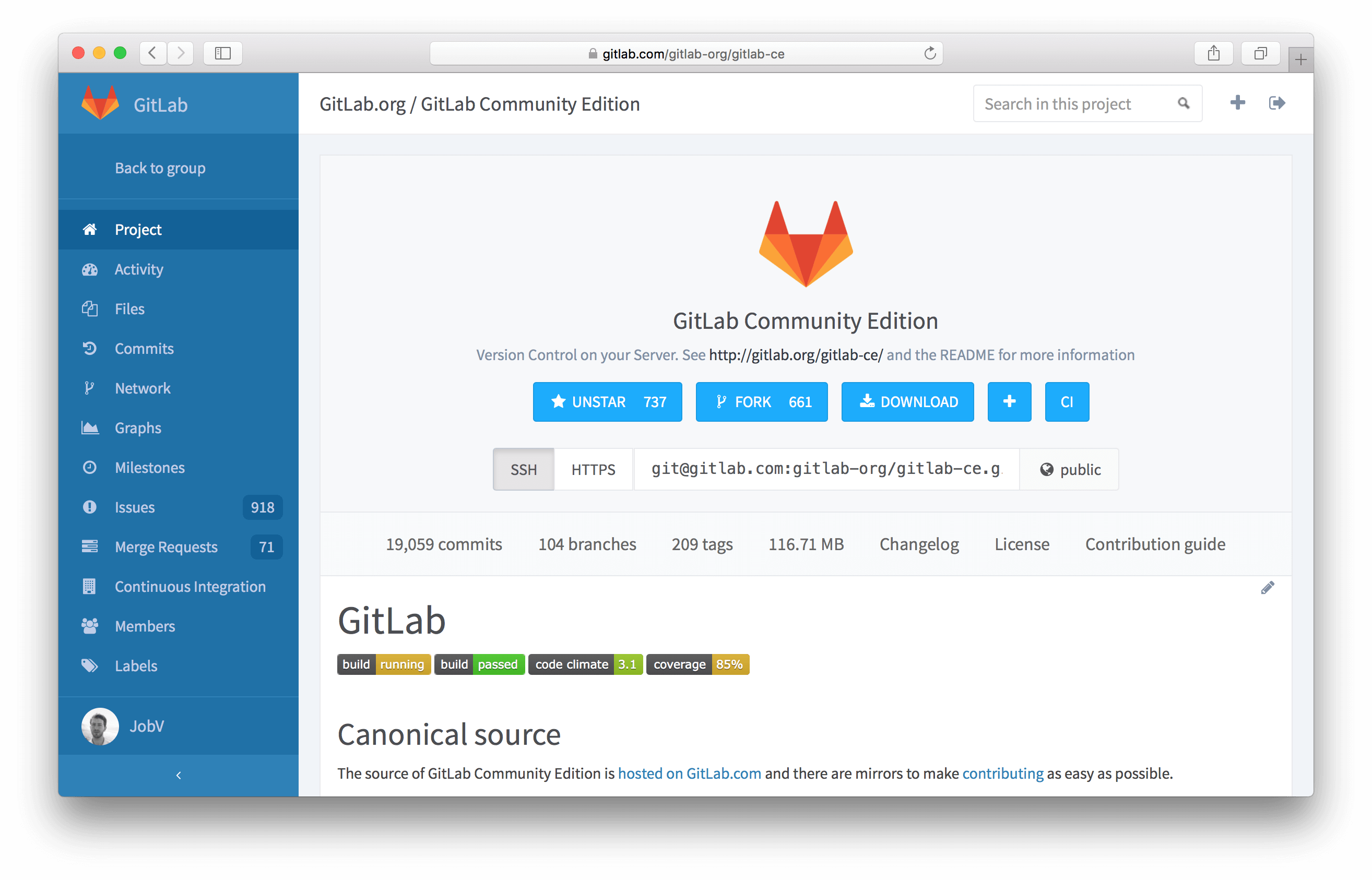The image size is (1372, 880).
Task: Open the Contribution guide link
Action: click(1155, 544)
